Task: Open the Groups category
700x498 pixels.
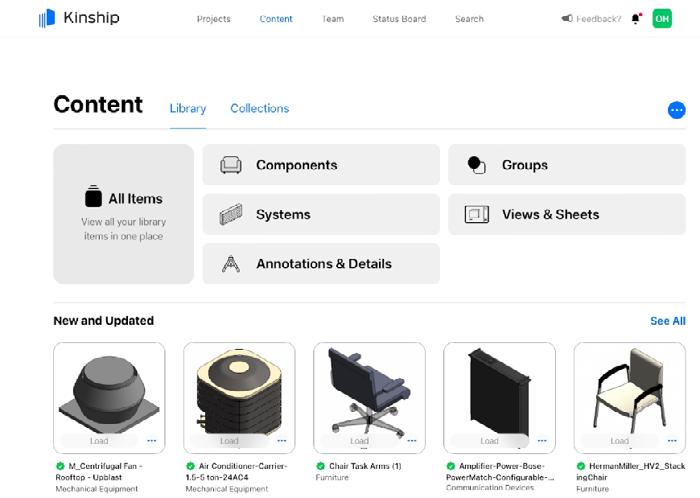Action: tap(567, 165)
